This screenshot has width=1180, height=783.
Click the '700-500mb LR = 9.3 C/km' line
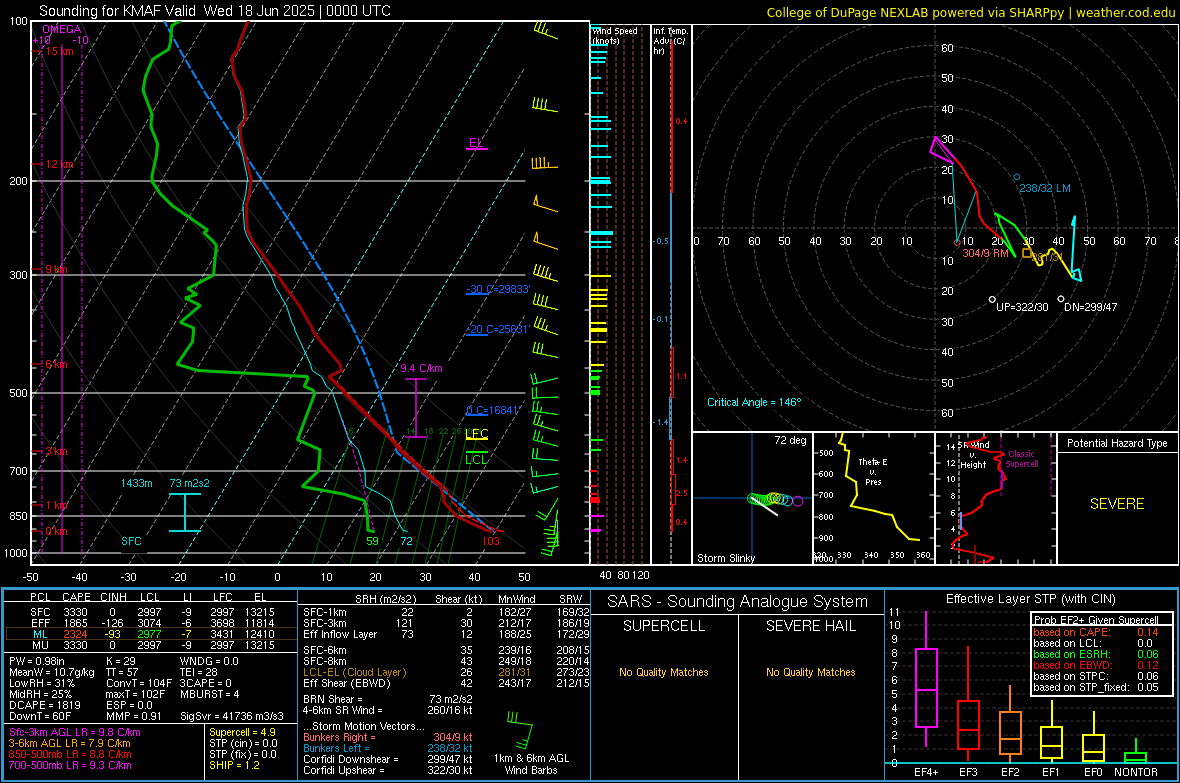(x=69, y=765)
